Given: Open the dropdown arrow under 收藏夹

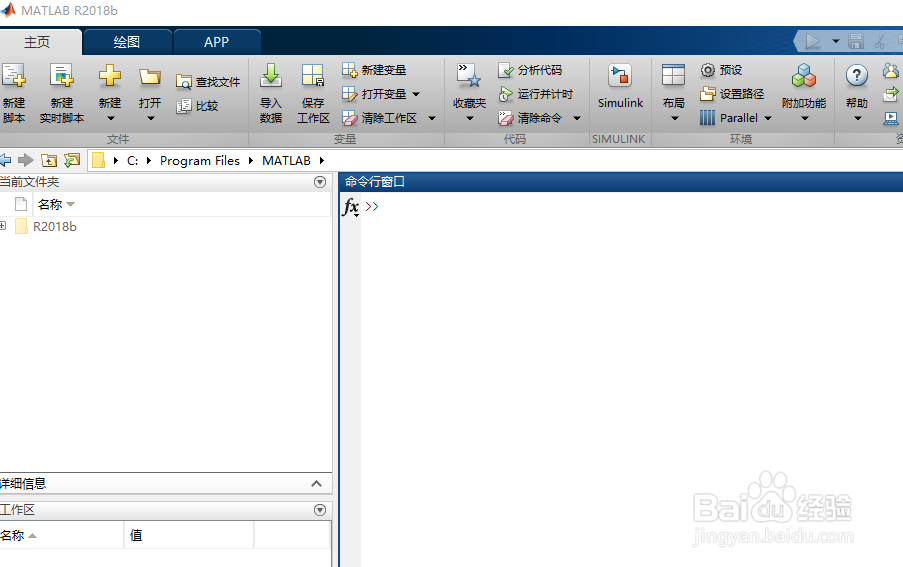Looking at the screenshot, I should (469, 119).
